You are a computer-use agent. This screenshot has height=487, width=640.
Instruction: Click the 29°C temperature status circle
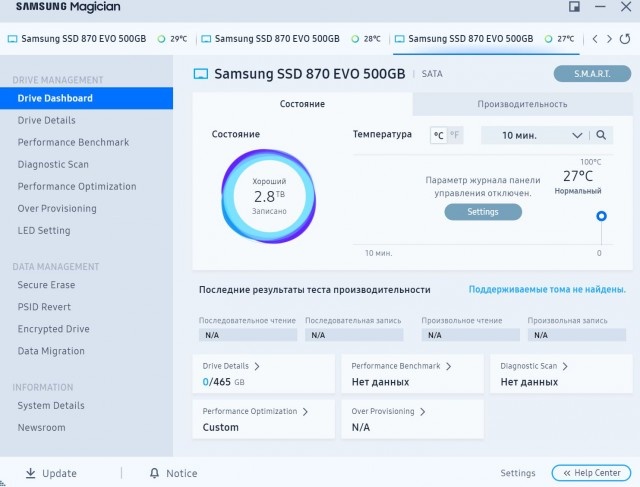162,39
